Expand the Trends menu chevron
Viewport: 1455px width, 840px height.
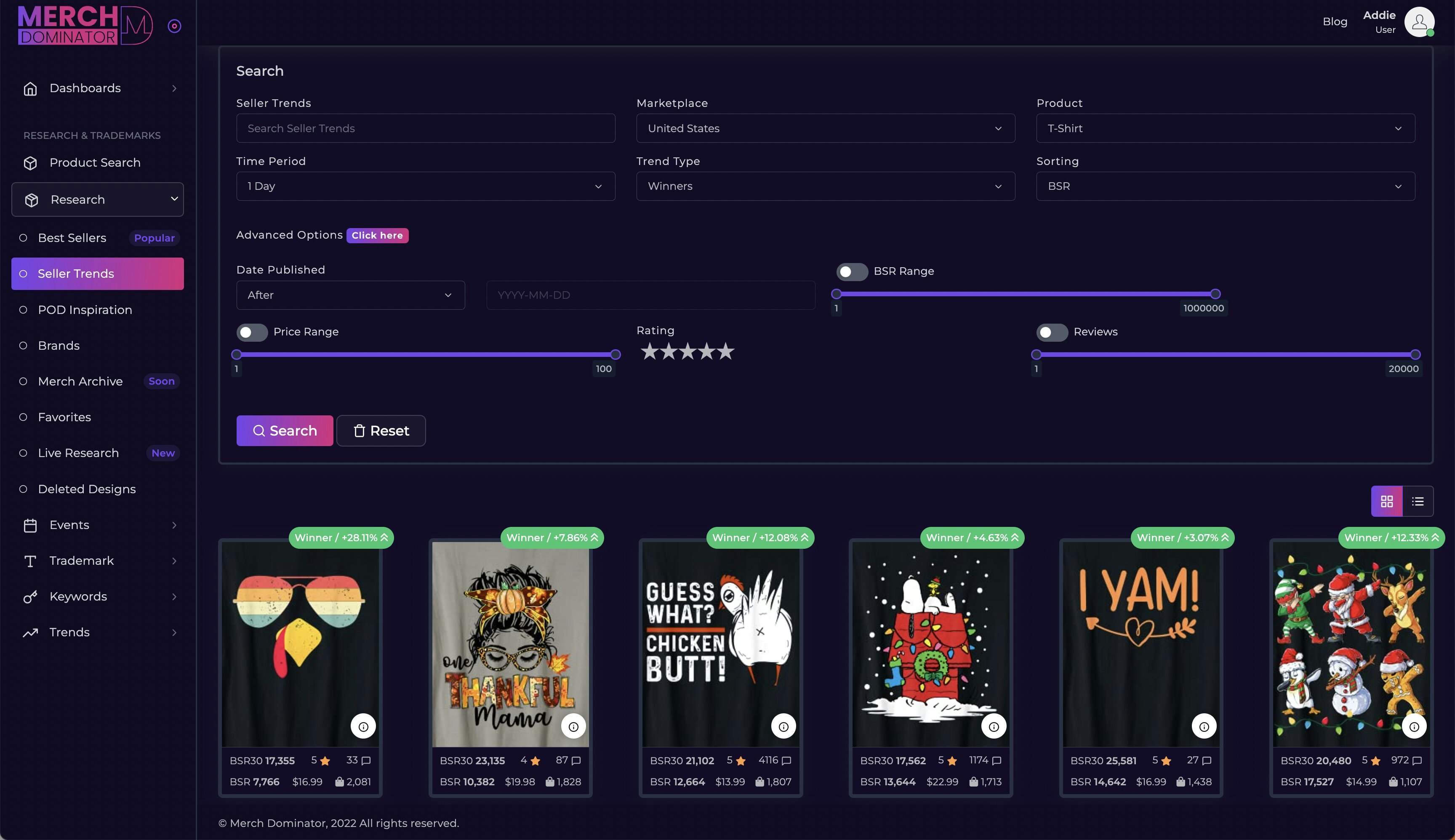tap(174, 632)
